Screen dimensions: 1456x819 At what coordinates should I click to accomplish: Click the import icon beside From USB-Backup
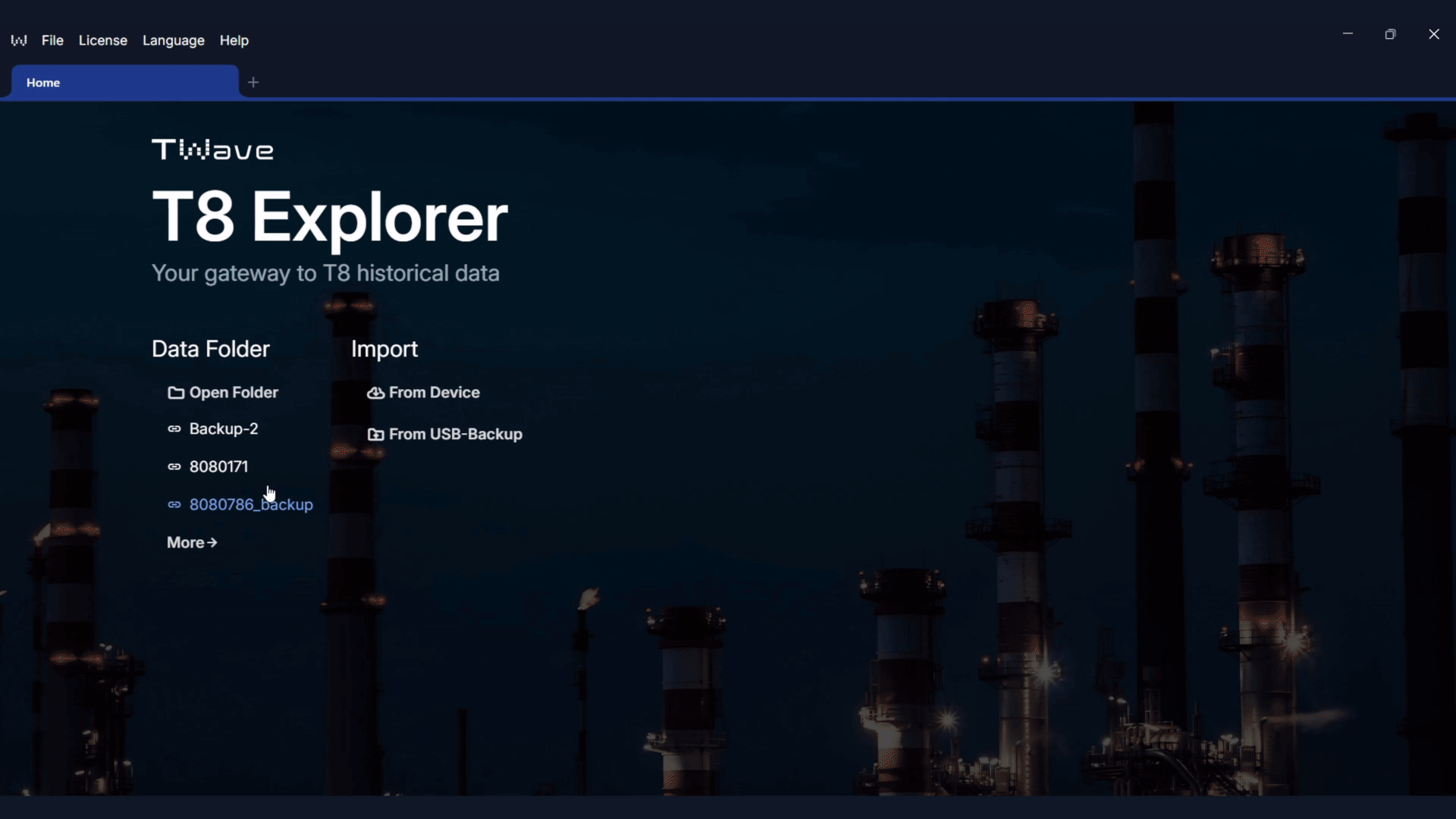point(375,435)
